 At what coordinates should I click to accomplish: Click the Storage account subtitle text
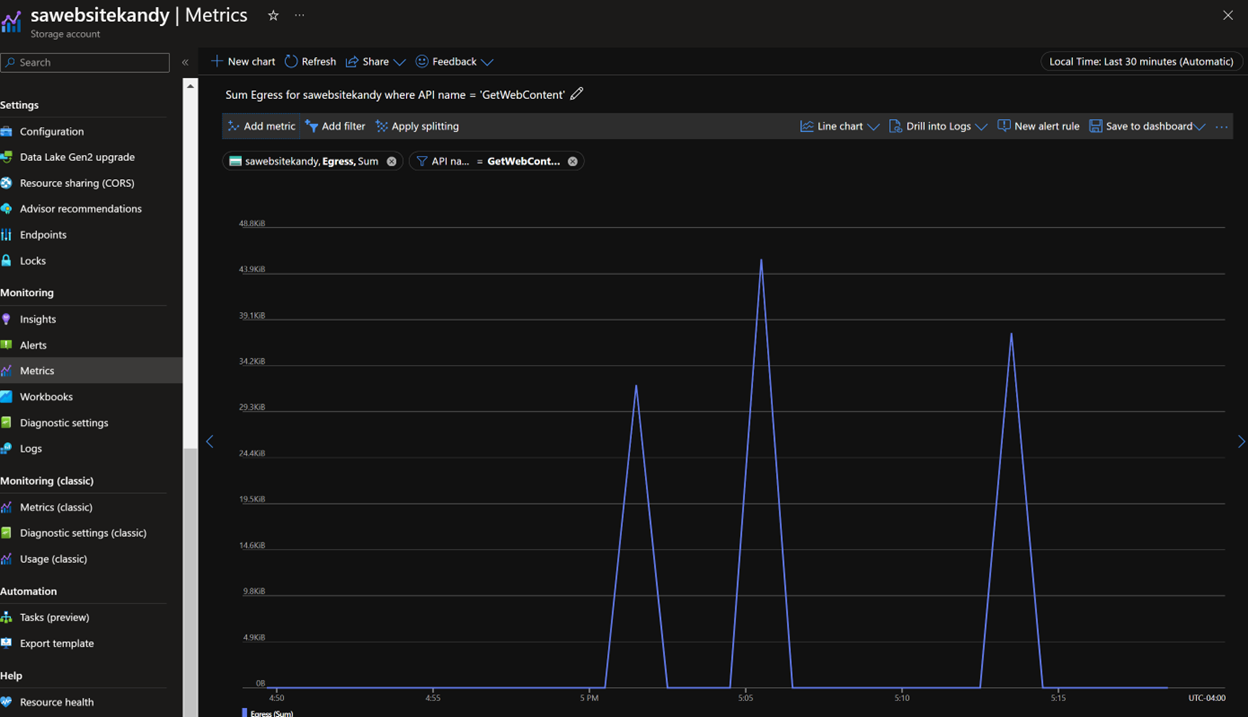point(65,34)
